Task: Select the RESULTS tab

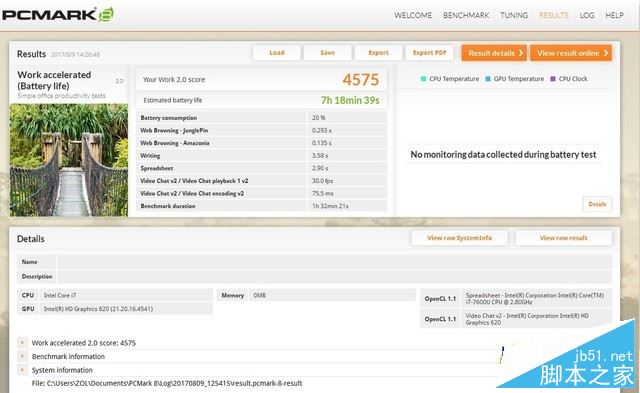Action: point(553,16)
